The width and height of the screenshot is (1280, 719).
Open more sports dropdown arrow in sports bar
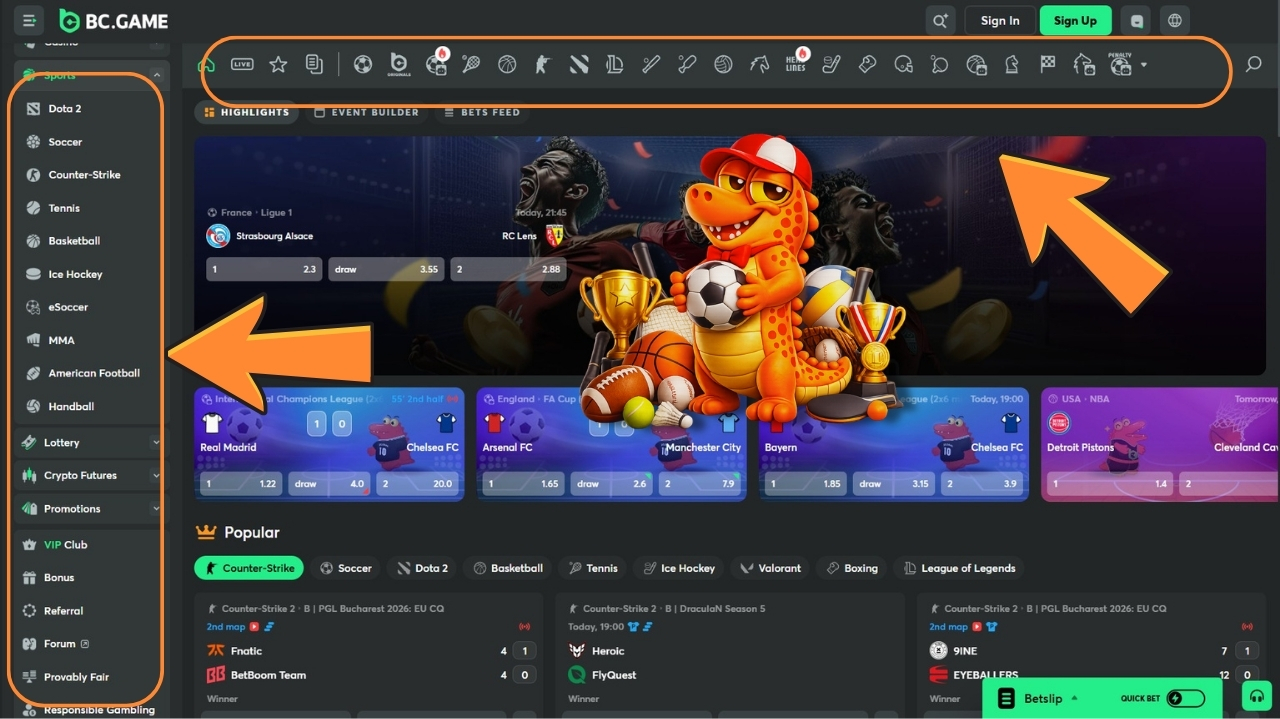tap(1144, 65)
